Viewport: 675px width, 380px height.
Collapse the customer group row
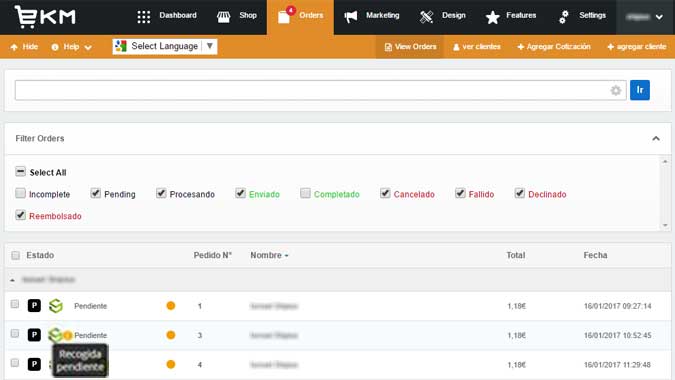click(x=12, y=280)
